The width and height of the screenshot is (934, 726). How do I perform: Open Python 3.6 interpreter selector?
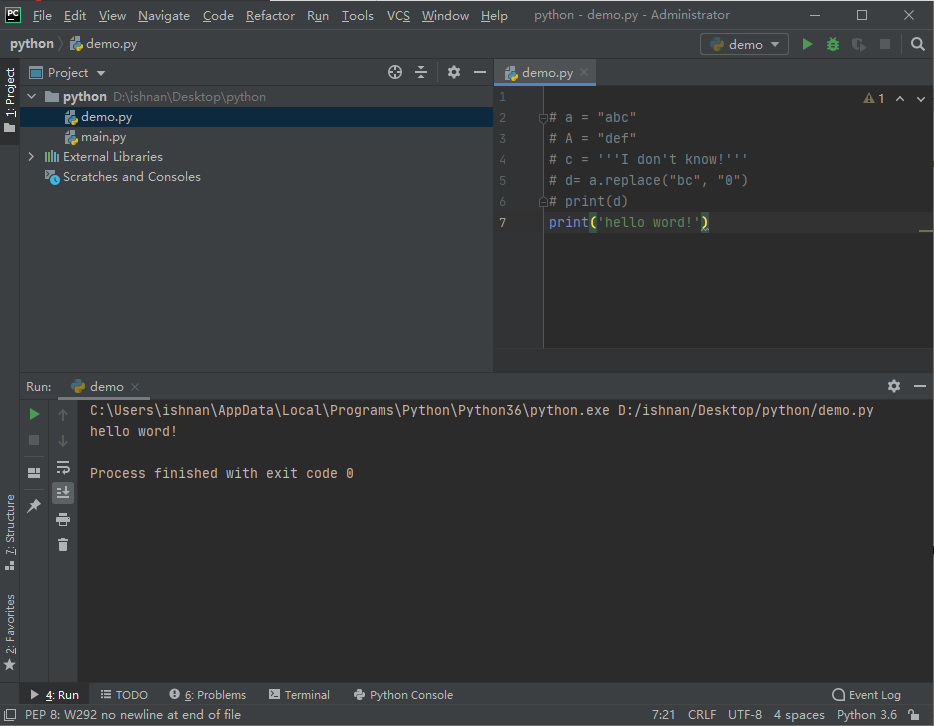(866, 714)
